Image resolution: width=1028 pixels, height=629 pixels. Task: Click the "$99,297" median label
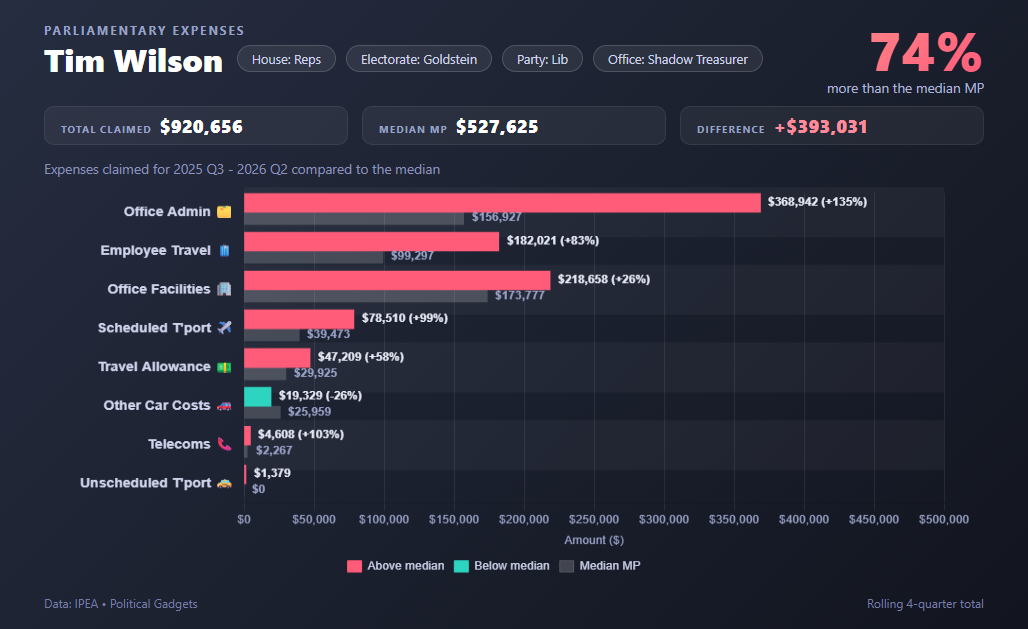click(x=412, y=256)
